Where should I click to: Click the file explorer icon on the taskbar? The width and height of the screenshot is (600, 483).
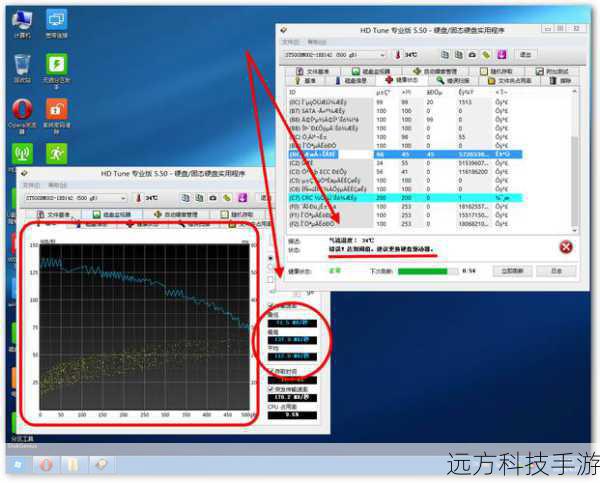point(73,465)
